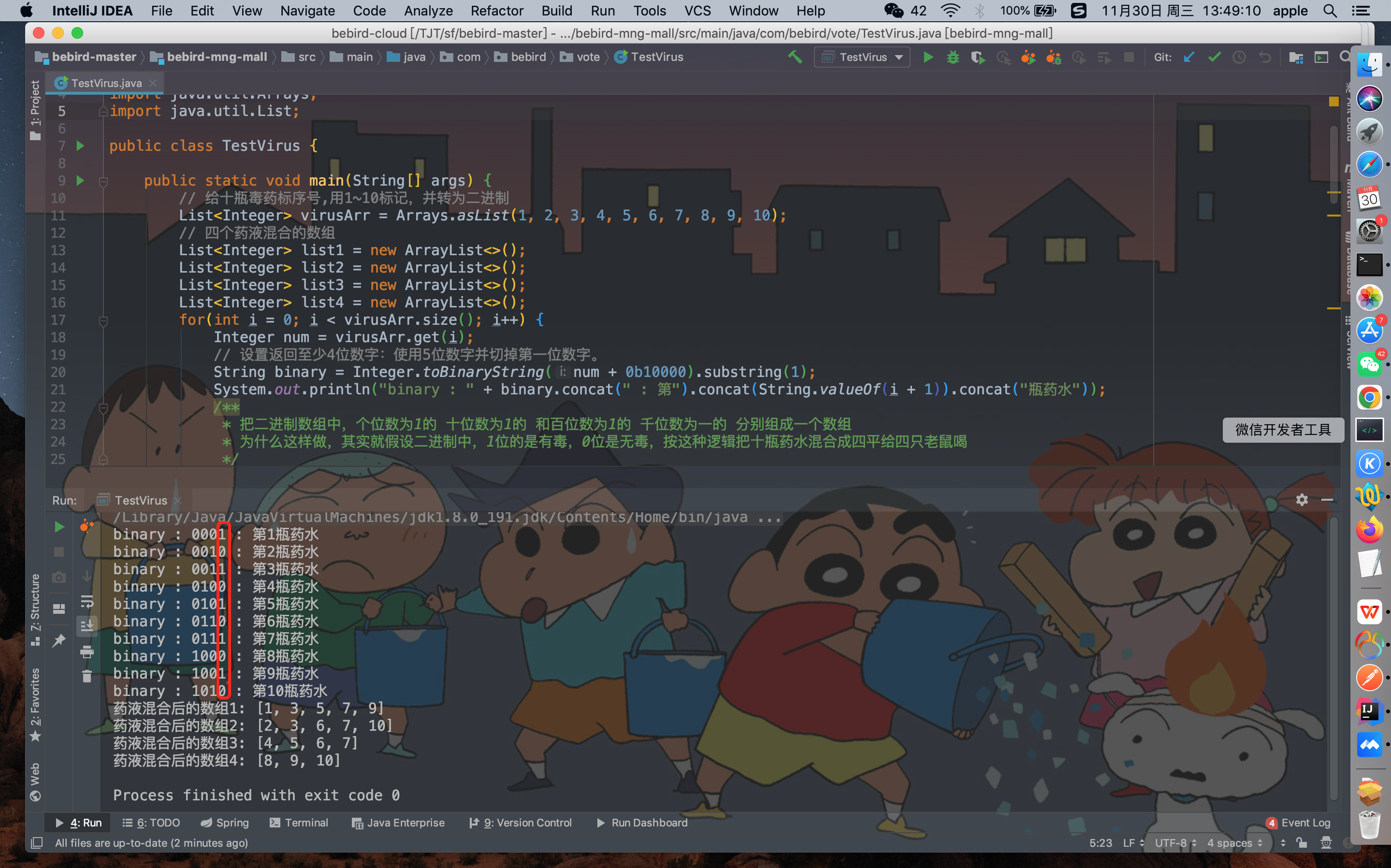The height and width of the screenshot is (868, 1391).
Task: Click the run gutter arrow beside main method
Action: point(80,180)
